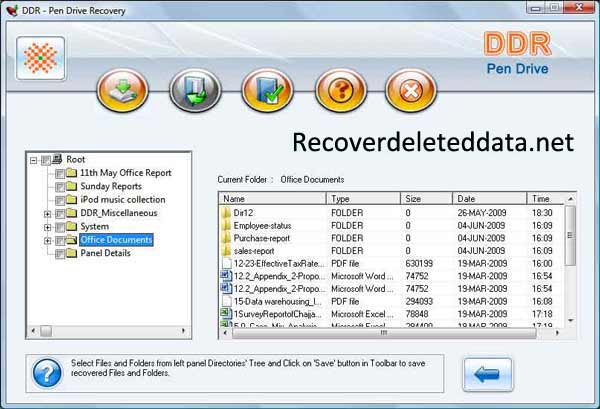Viewport: 600px width, 409px height.
Task: Click the 26-MAY-2009 date cell
Action: [482, 212]
